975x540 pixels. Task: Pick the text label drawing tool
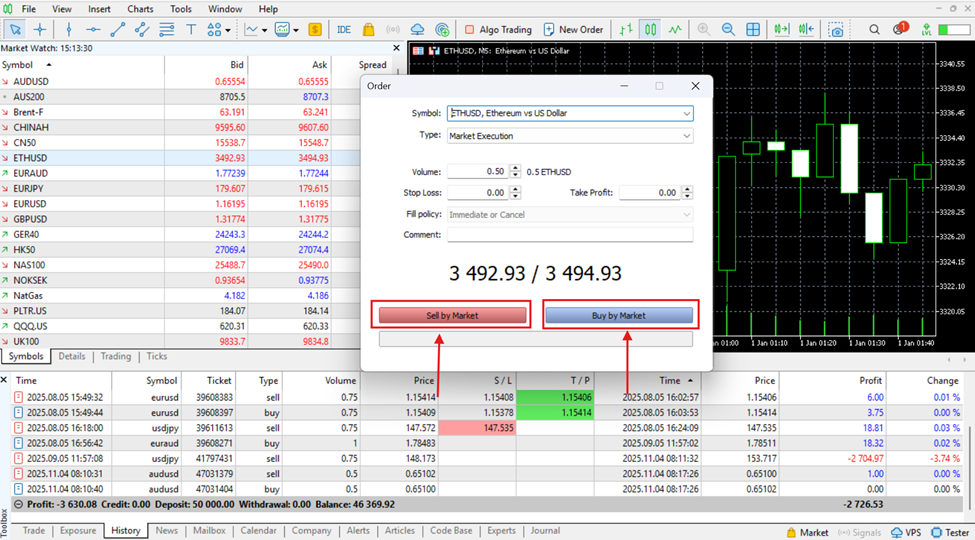click(x=191, y=29)
